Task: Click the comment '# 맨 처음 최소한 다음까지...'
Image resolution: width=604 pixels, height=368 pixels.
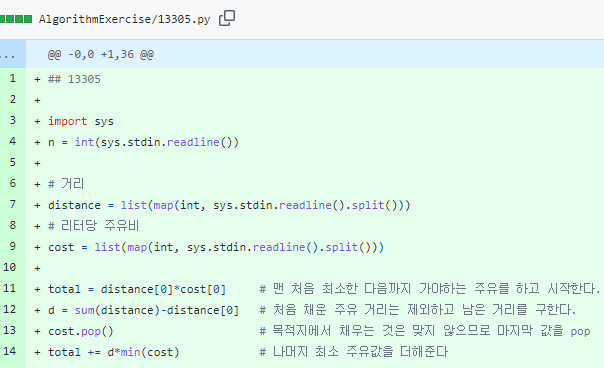Action: click(430, 289)
